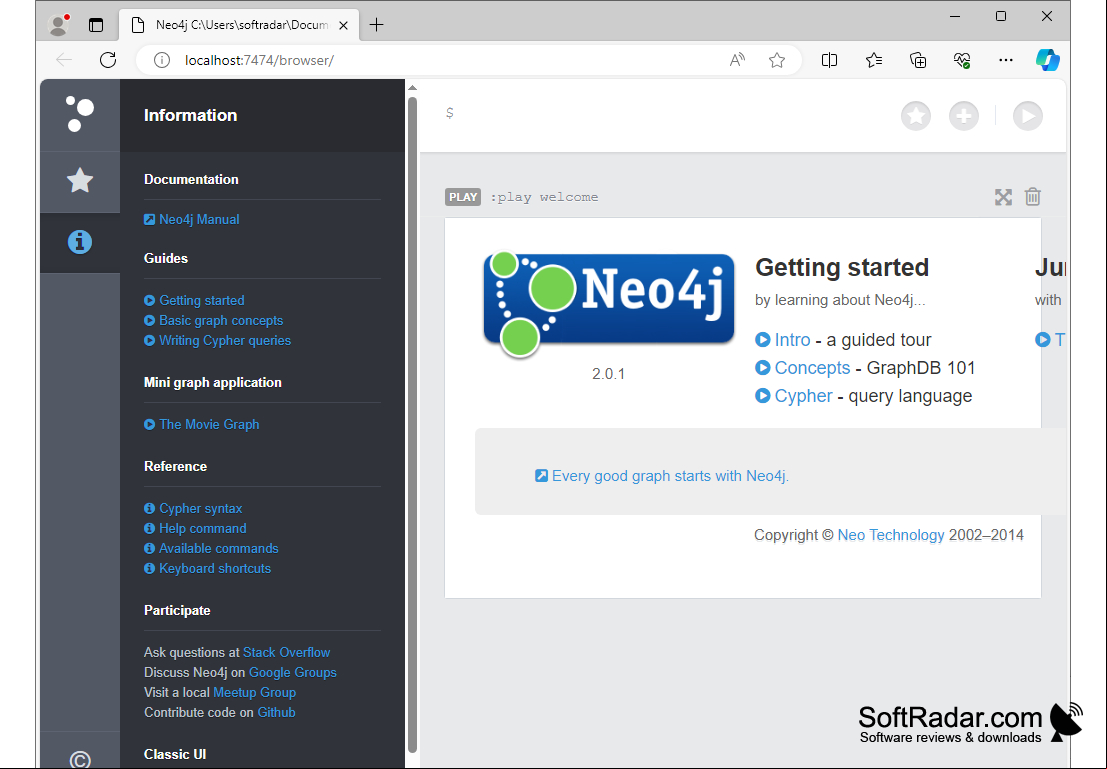Open the Neo4j database overview sidebar icon
This screenshot has height=769, width=1107.
[80, 114]
